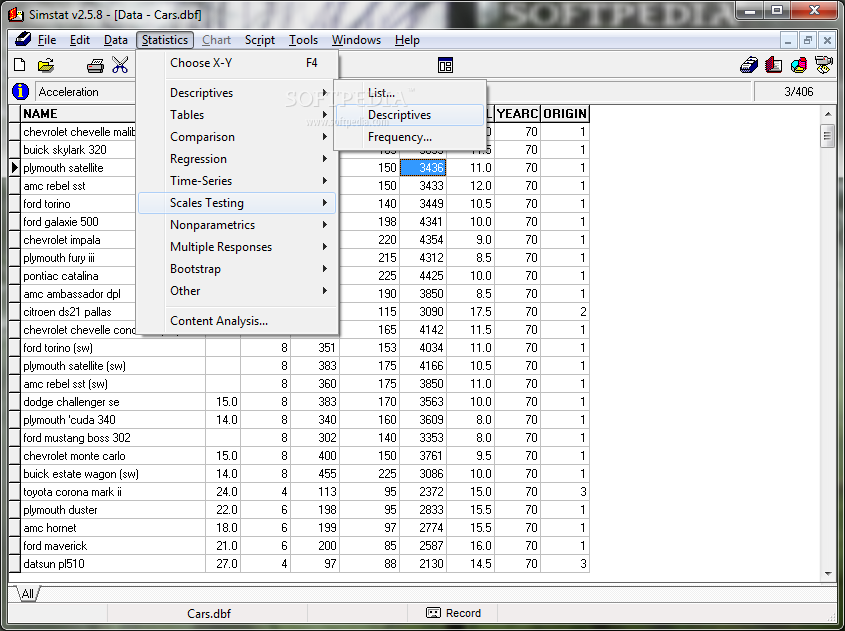Open the Edit menu
The image size is (845, 631).
click(x=80, y=40)
